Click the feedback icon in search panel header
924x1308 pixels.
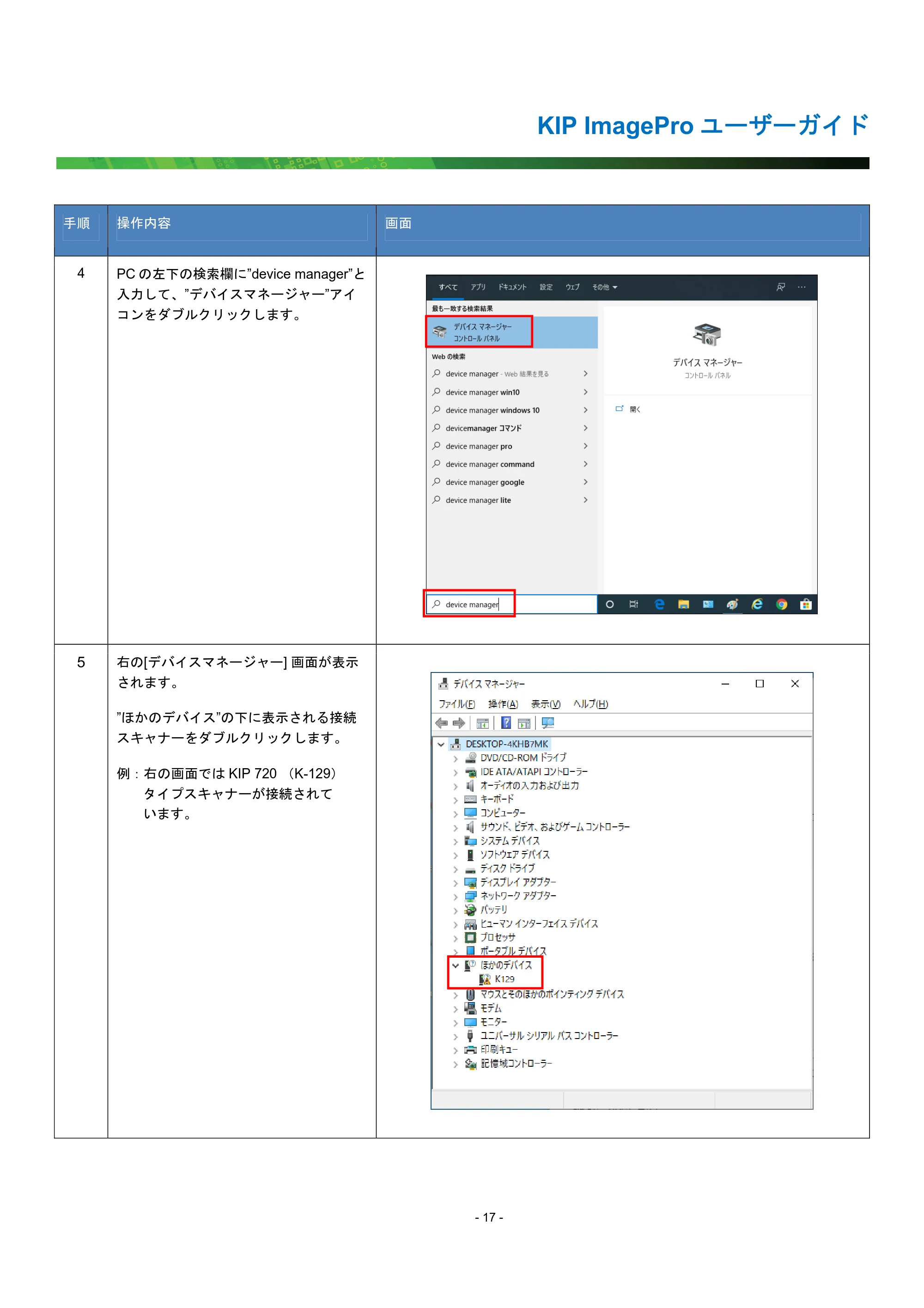780,287
